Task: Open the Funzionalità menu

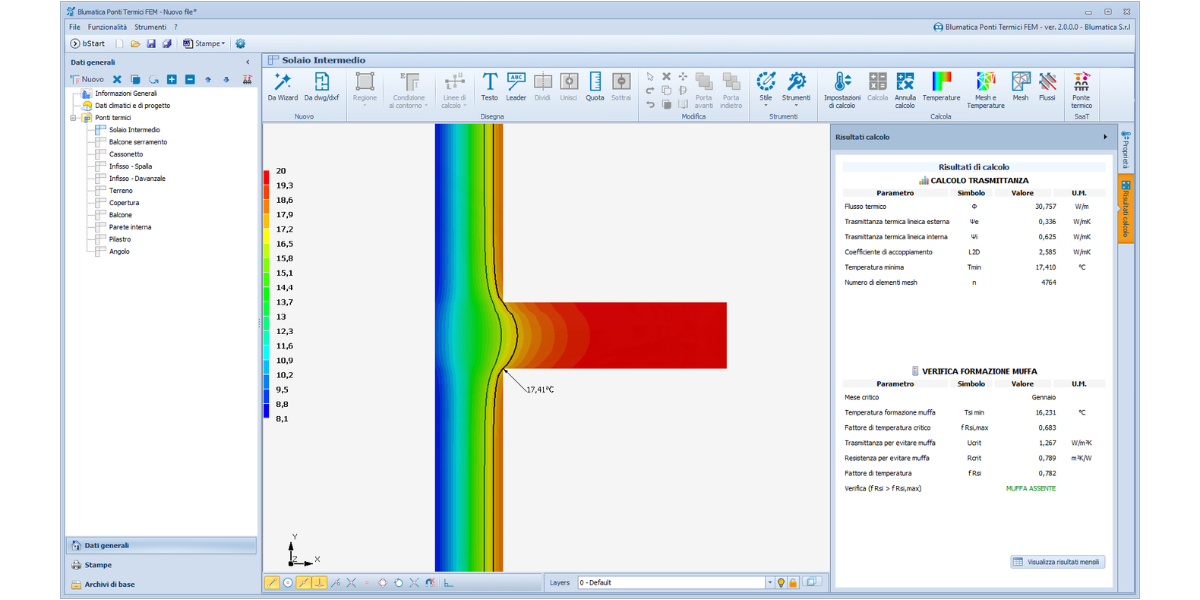Action: [107, 27]
